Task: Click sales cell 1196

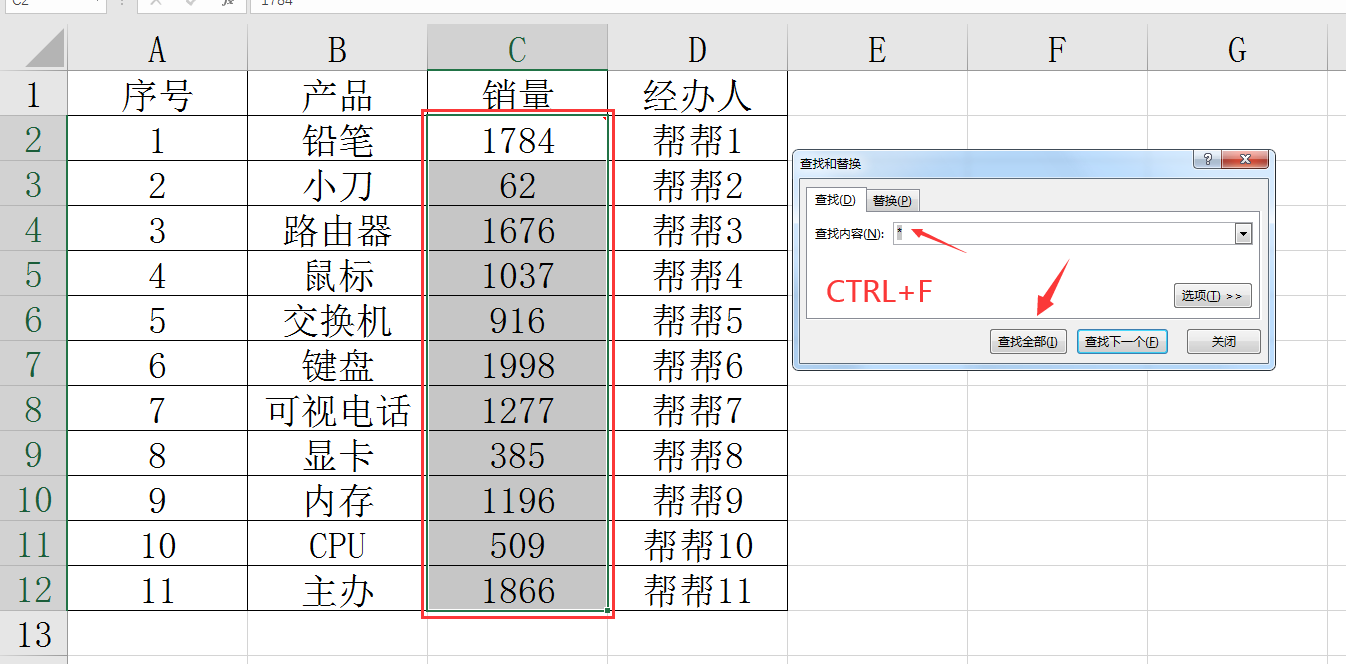Action: click(x=517, y=498)
